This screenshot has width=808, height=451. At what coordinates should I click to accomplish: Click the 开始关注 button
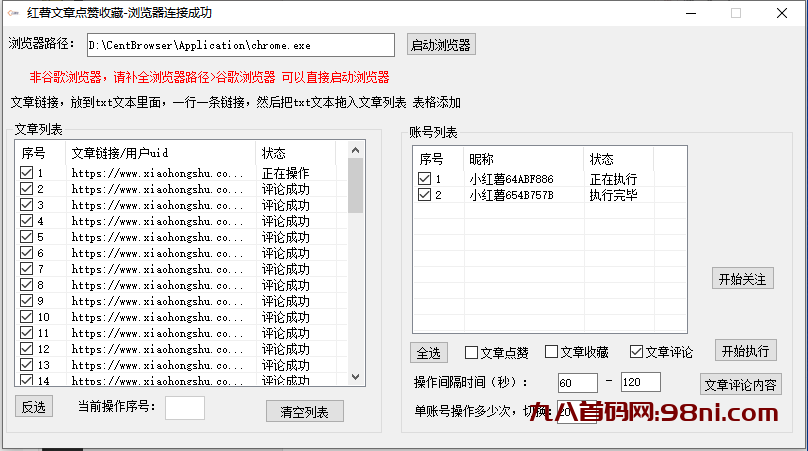point(743,279)
